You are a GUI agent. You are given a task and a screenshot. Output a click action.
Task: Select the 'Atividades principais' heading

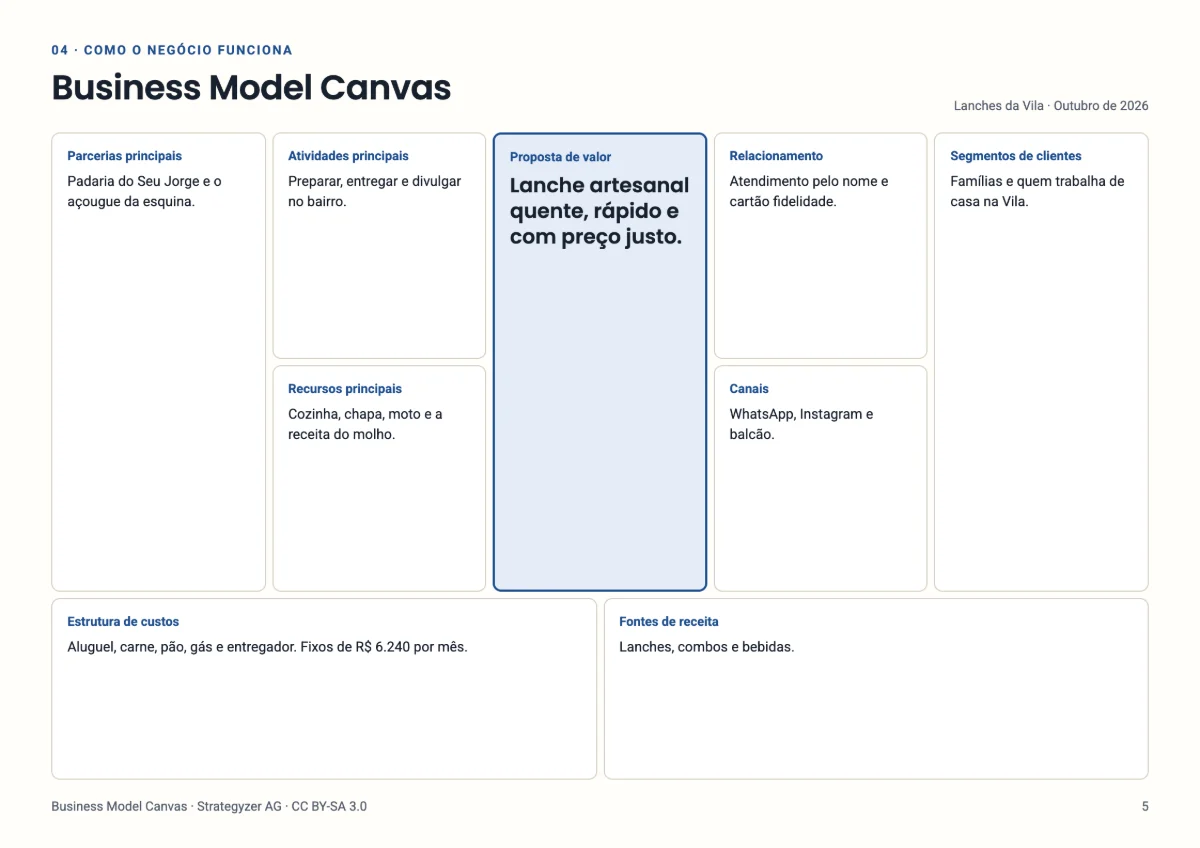[x=348, y=156]
